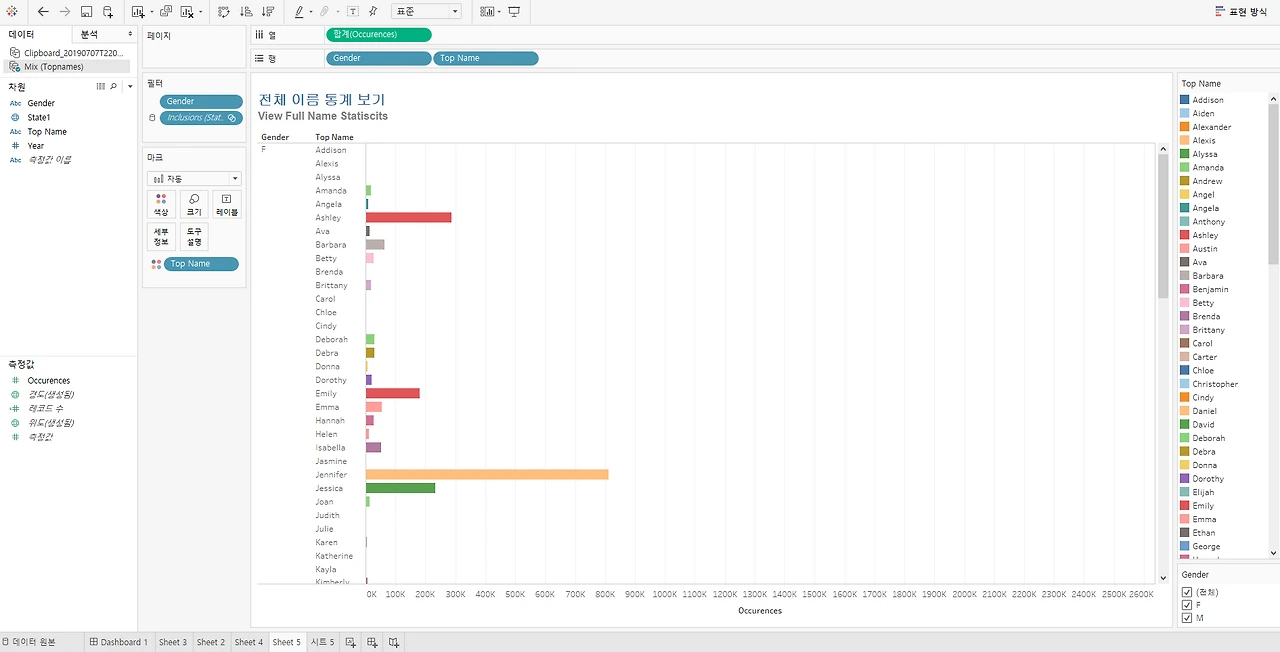
Task: Open 색상 (Color) mark card
Action: click(161, 205)
